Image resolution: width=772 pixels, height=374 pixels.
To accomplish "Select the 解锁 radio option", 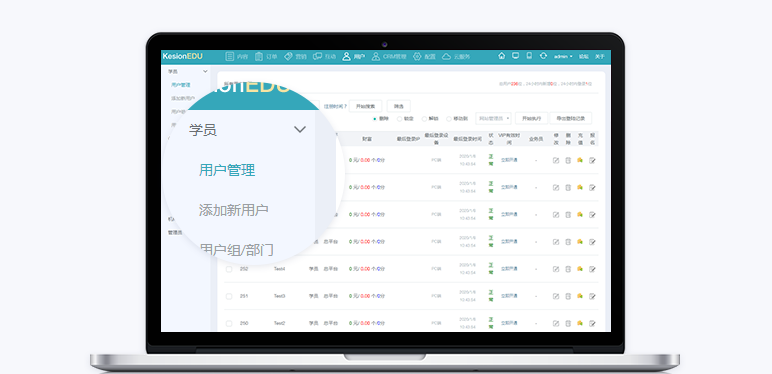I will point(424,119).
